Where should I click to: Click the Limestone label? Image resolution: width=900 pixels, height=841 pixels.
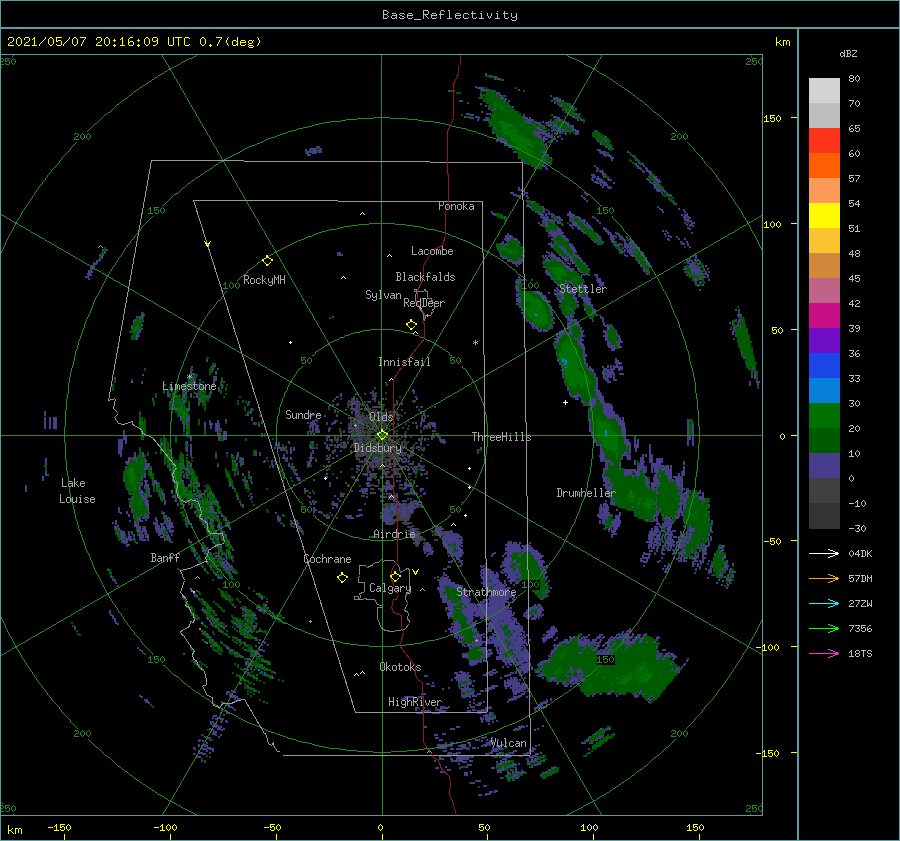(x=189, y=386)
